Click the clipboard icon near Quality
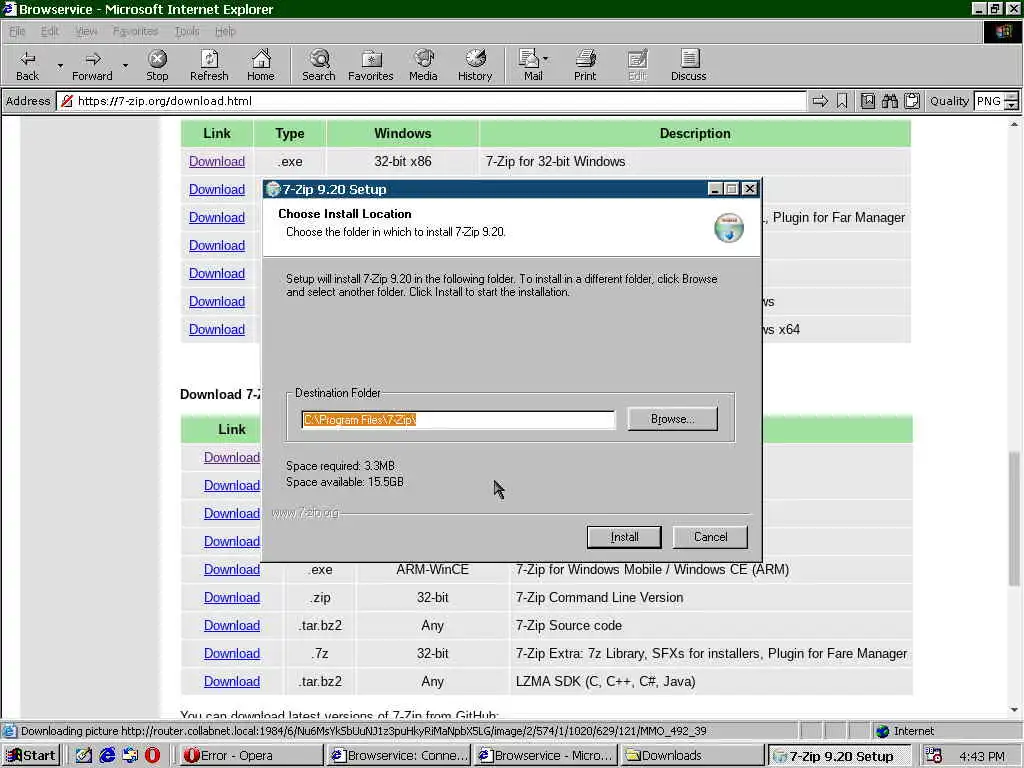The width and height of the screenshot is (1024, 768). (912, 101)
